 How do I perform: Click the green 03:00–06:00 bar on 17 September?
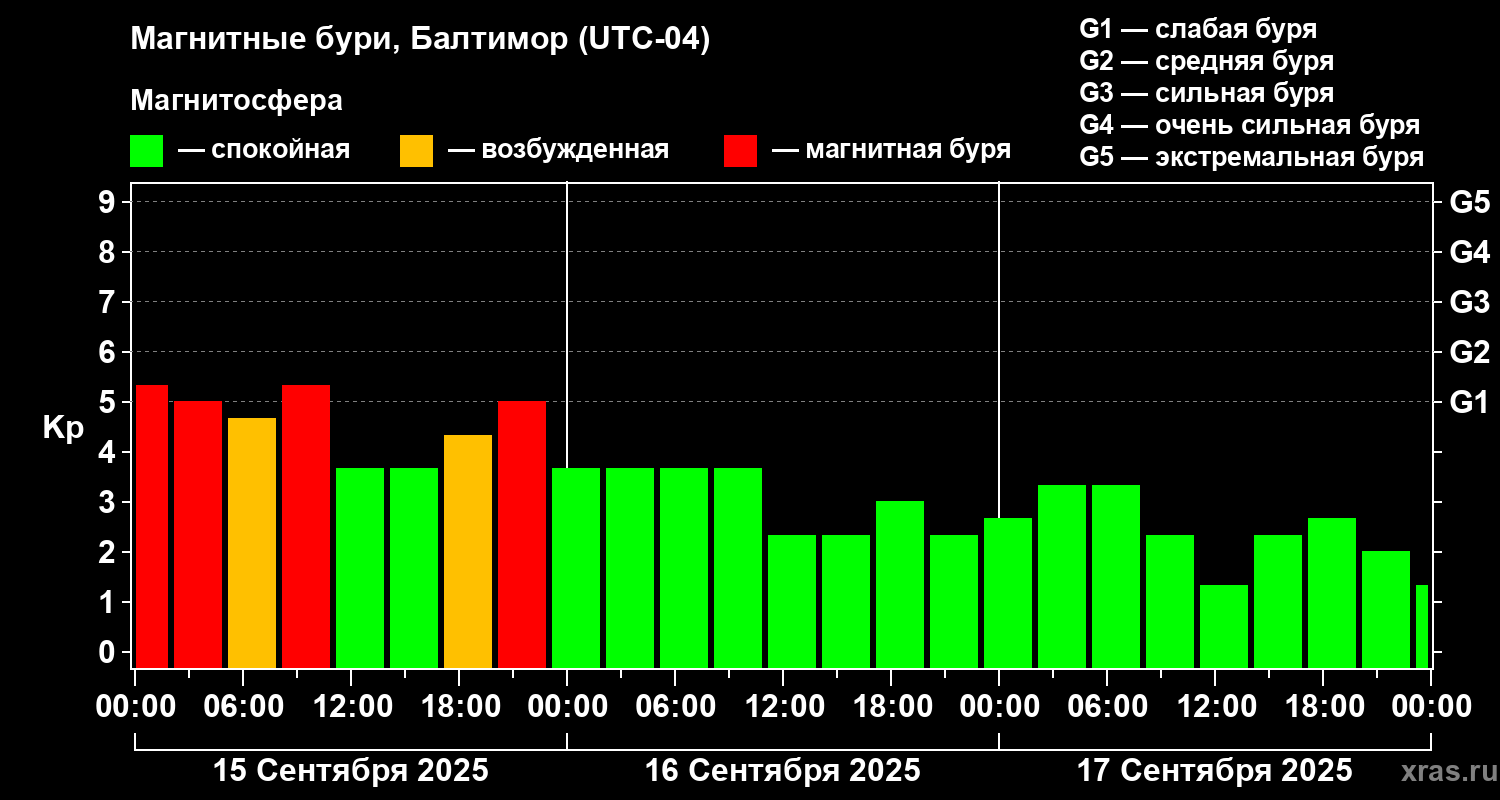pyautogui.click(x=1062, y=576)
